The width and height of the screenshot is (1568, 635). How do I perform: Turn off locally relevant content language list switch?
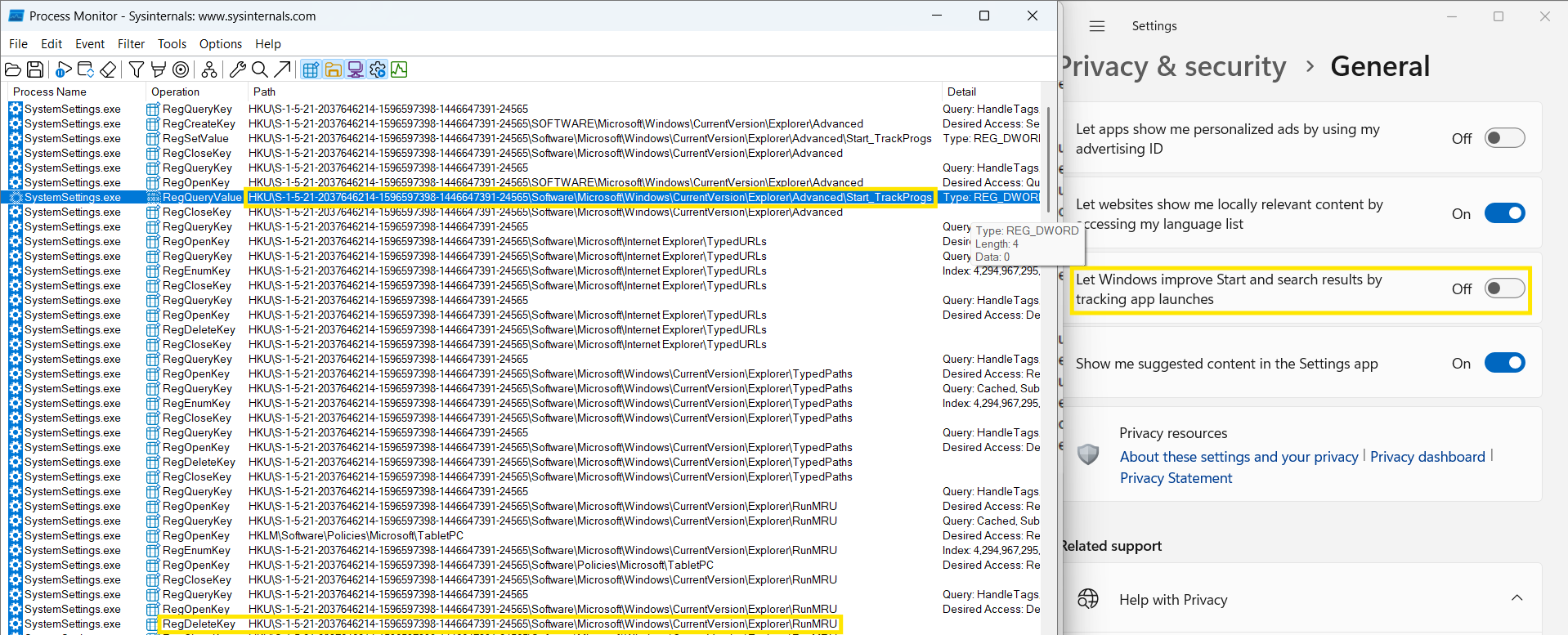coord(1504,213)
